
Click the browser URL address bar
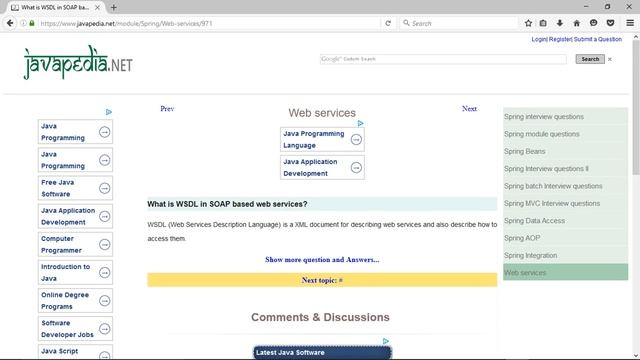point(208,23)
